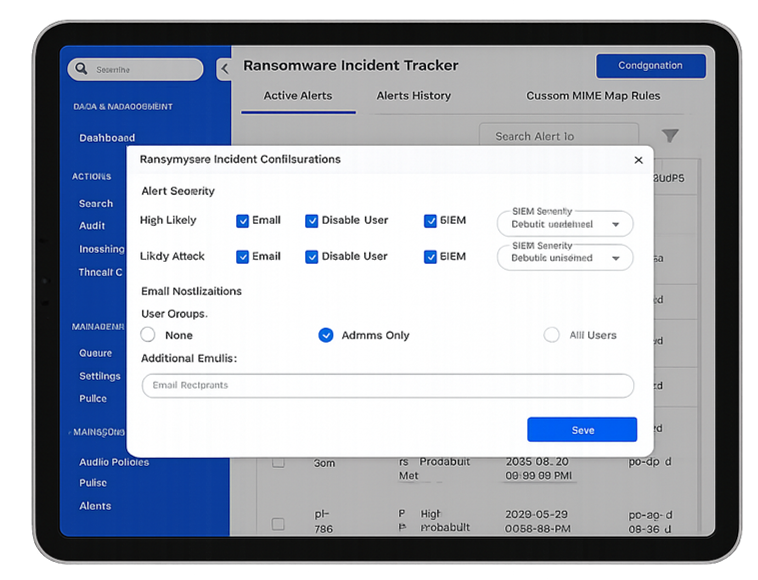Click the blue Condgonation button
Viewport: 758px width, 580px height.
point(651,66)
